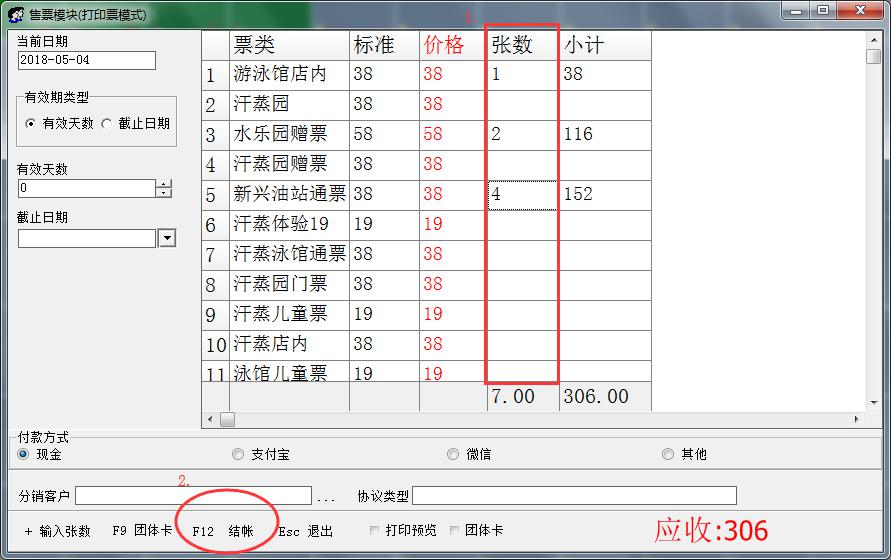Maximize the 售票模块 window
The image size is (891, 560).
(x=823, y=11)
